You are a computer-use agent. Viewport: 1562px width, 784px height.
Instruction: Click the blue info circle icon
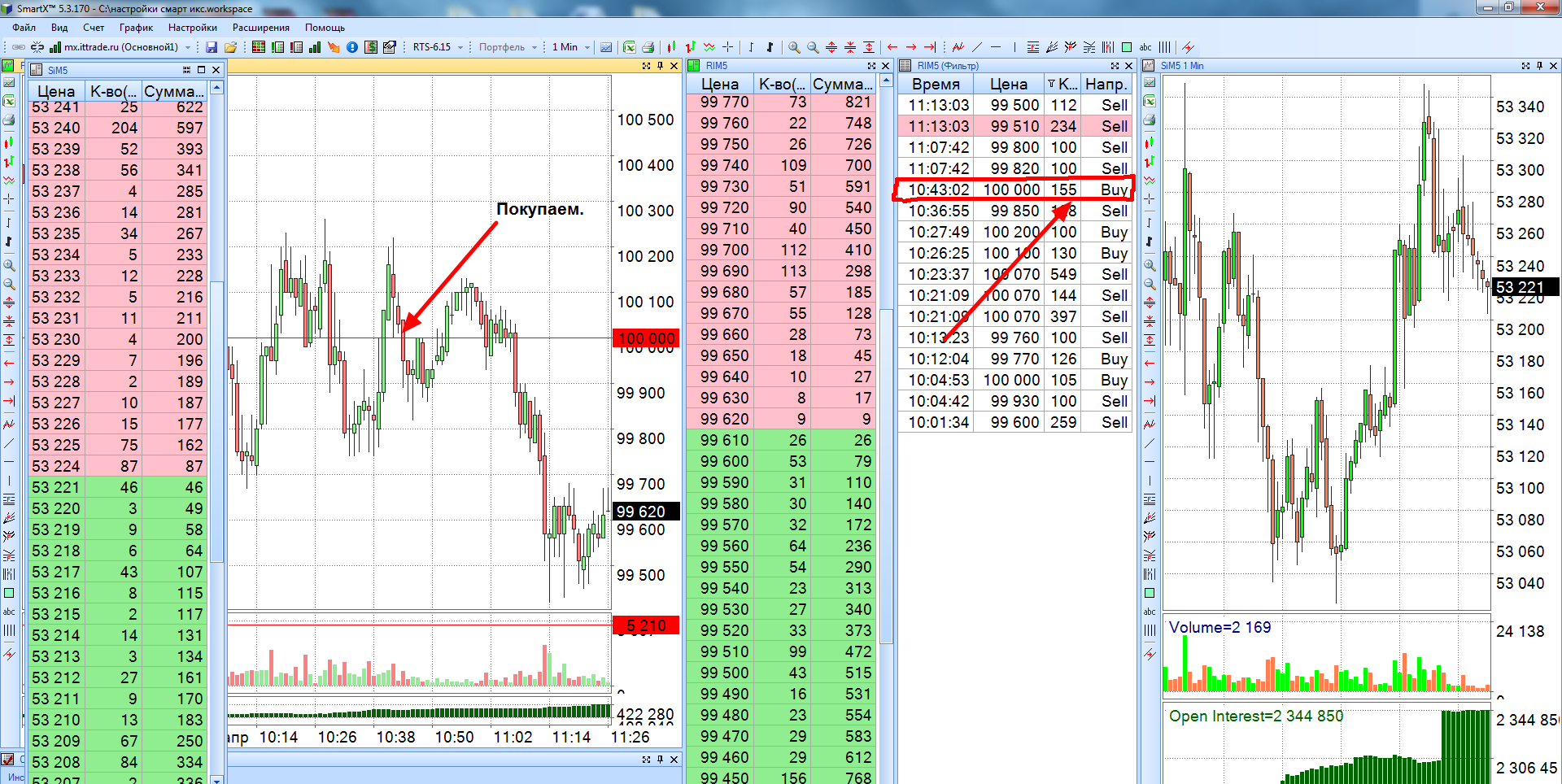(352, 47)
